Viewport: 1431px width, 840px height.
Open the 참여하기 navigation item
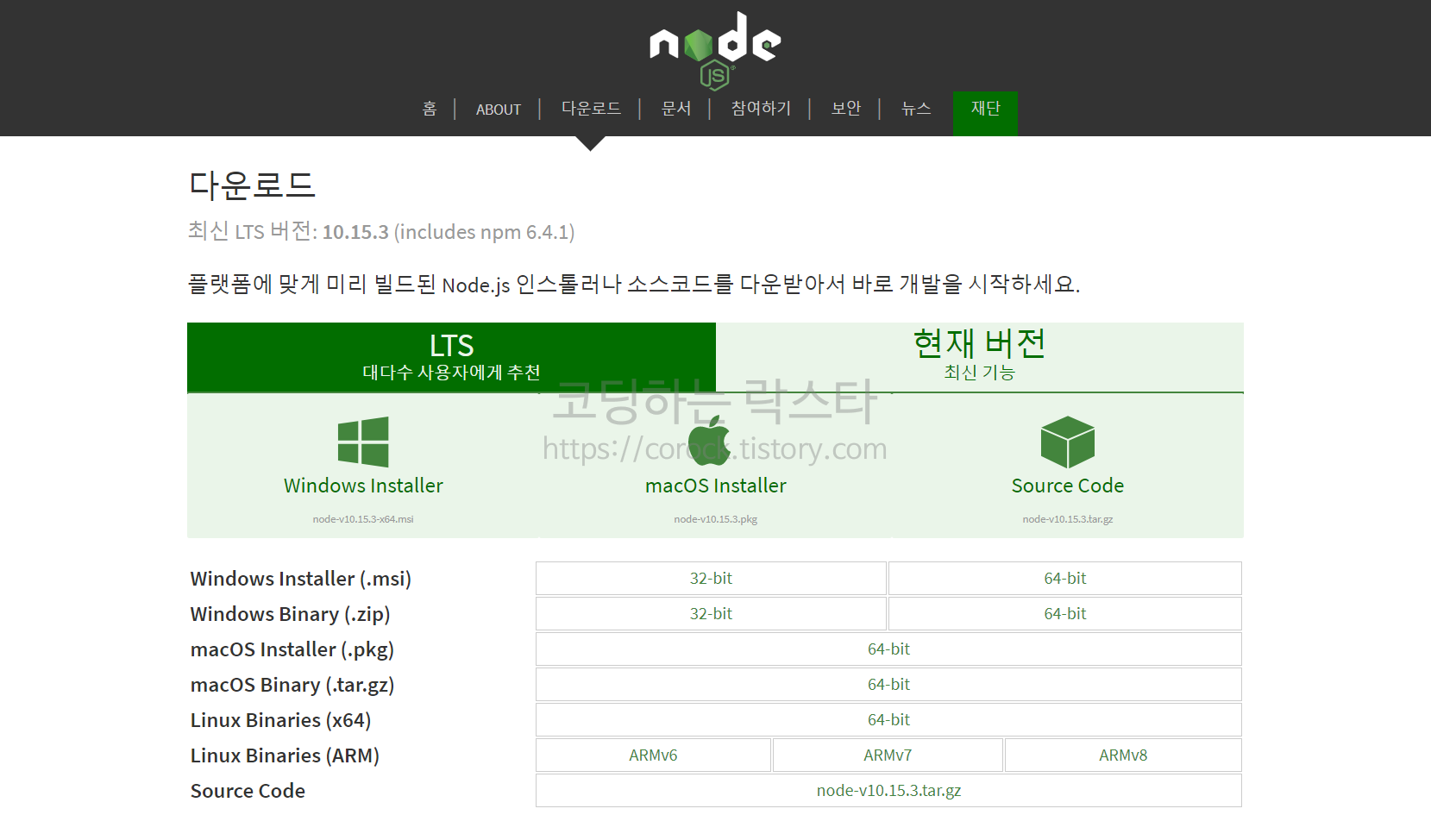[761, 109]
